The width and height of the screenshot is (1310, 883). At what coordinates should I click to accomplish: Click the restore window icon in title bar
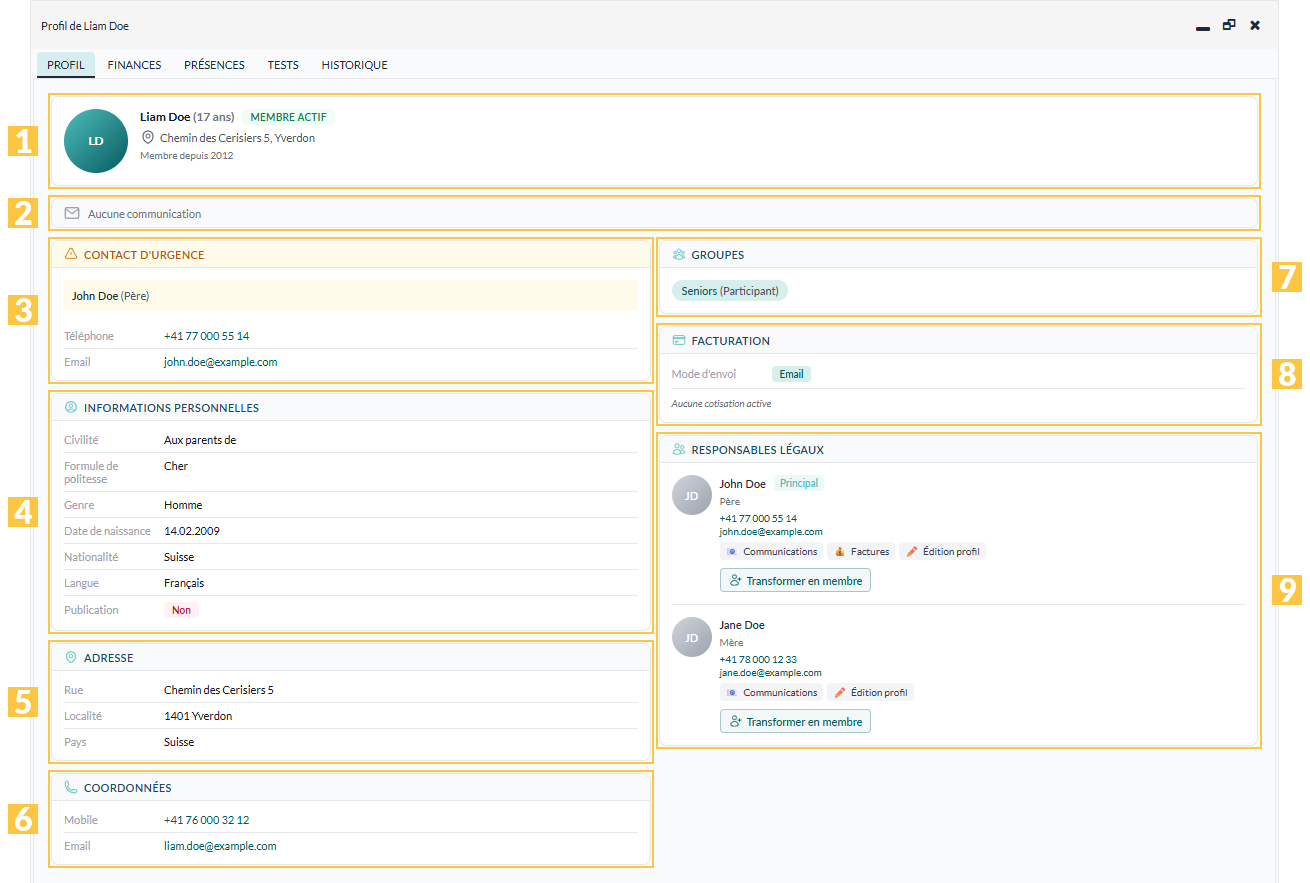[x=1229, y=25]
